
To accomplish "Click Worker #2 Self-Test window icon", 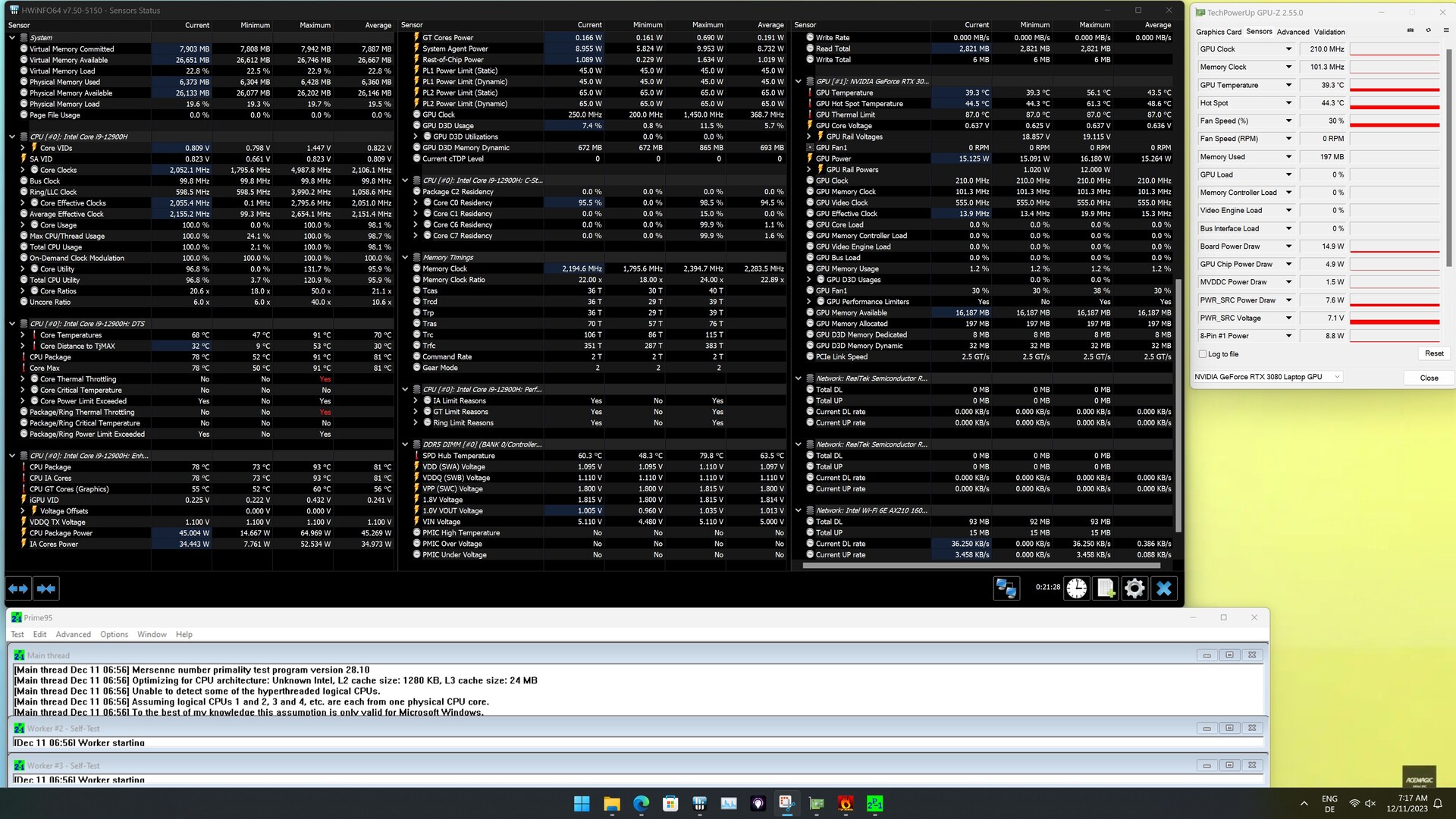I will tap(19, 729).
